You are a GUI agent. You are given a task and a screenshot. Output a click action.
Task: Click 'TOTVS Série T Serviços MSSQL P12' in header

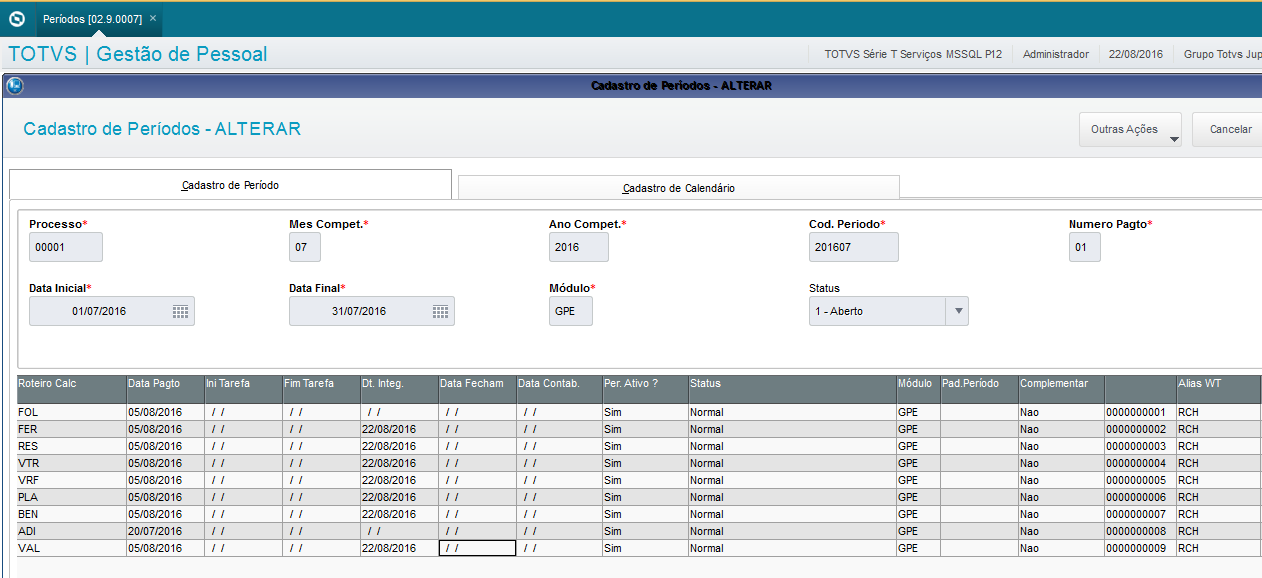pos(913,54)
